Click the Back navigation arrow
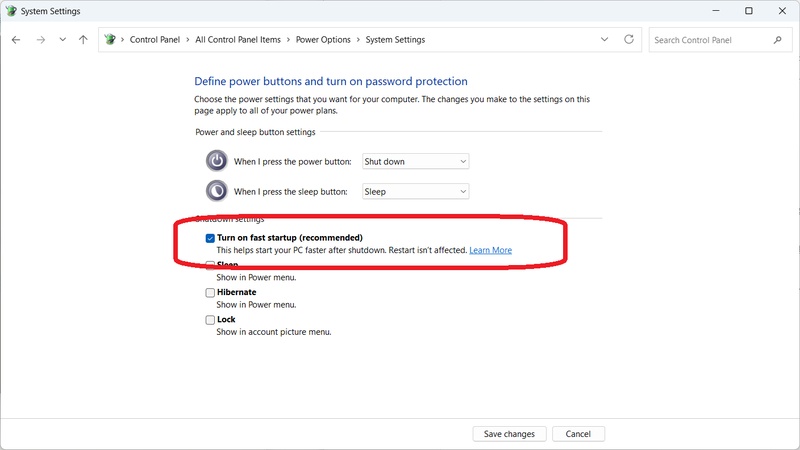The height and width of the screenshot is (450, 800). point(16,40)
